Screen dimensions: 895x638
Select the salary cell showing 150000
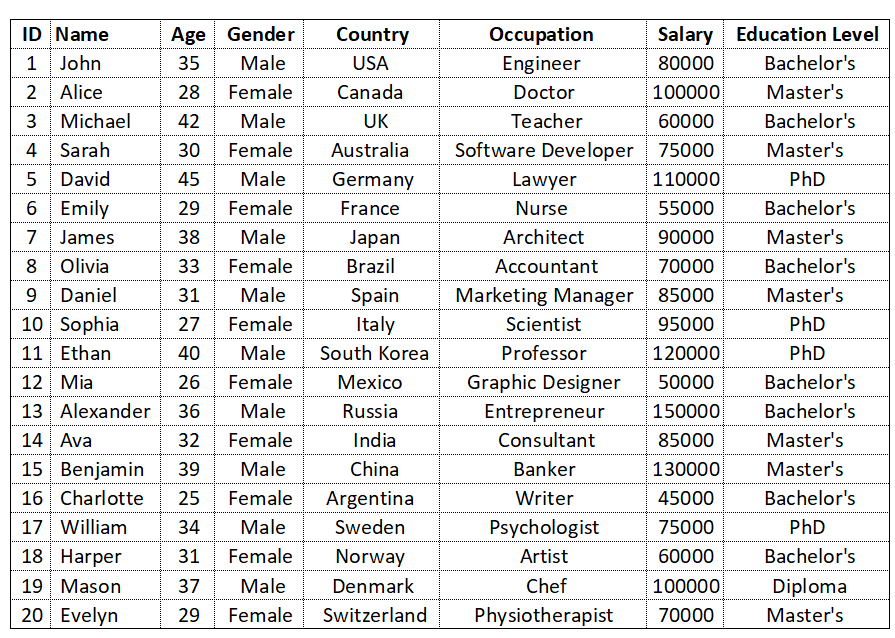[685, 411]
